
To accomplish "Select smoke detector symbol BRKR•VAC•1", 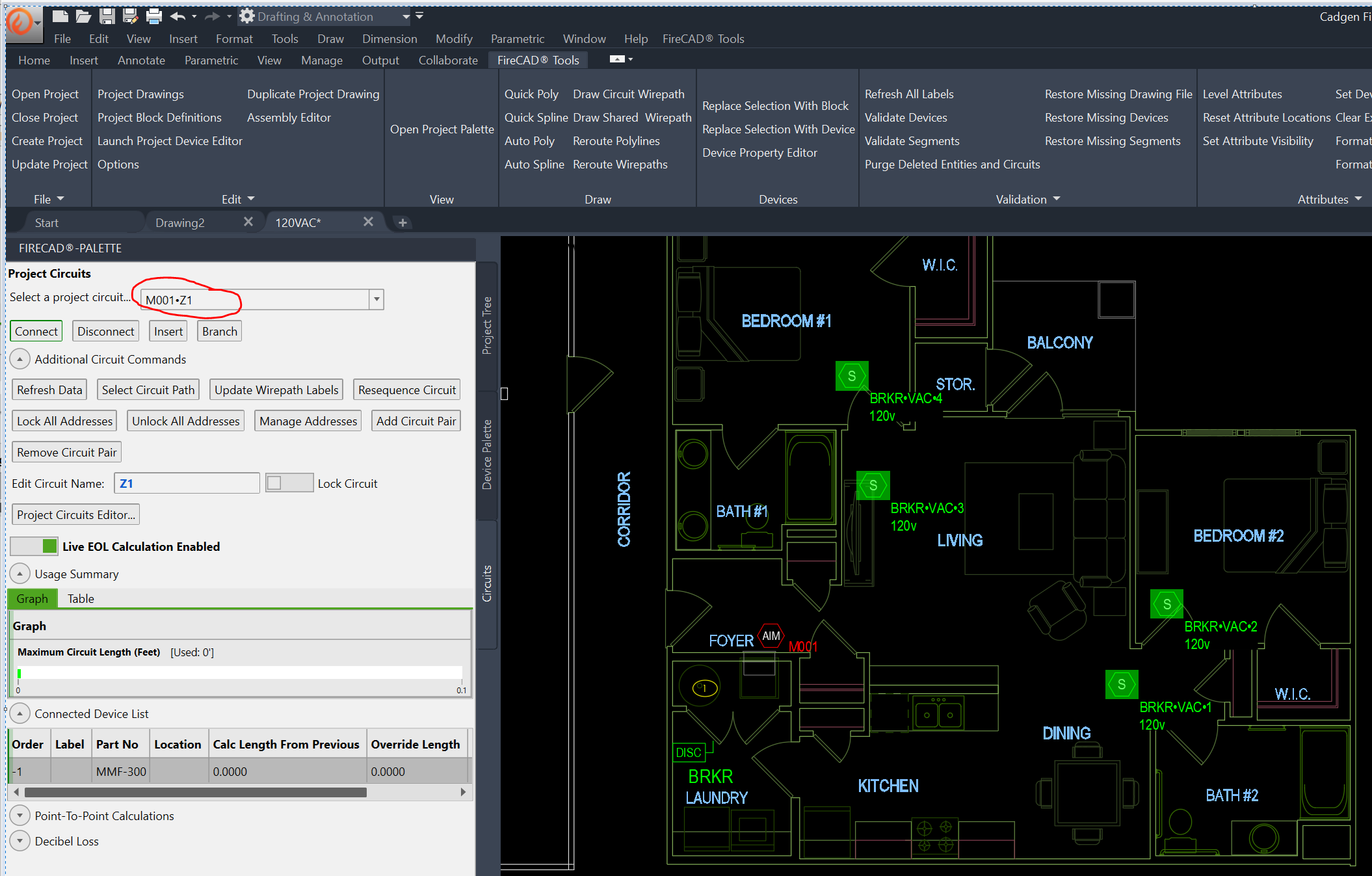I will pos(1121,684).
